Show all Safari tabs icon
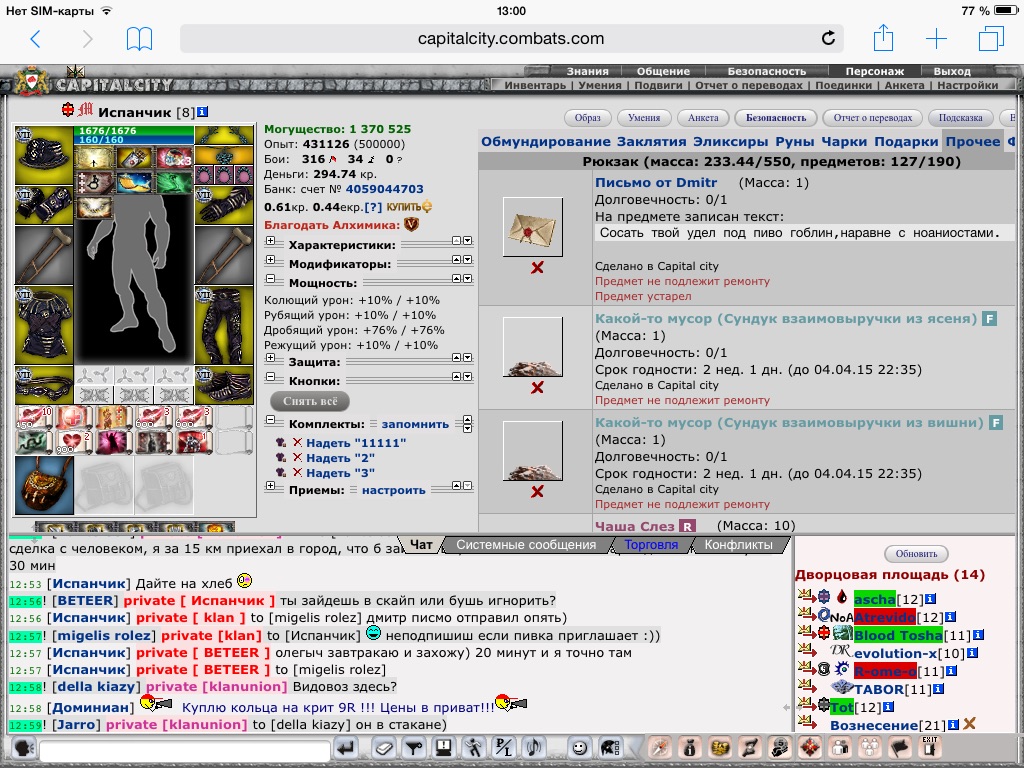Viewport: 1024px width, 768px height. coord(991,38)
